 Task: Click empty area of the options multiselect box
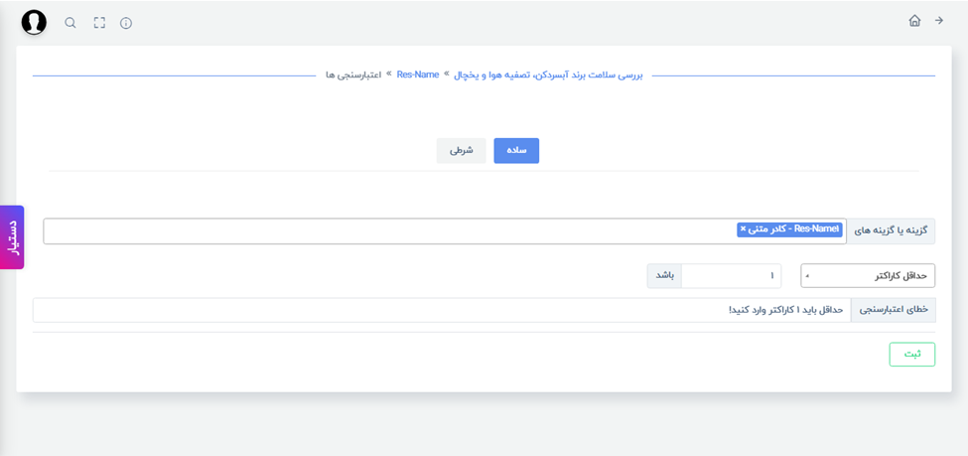tap(389, 231)
